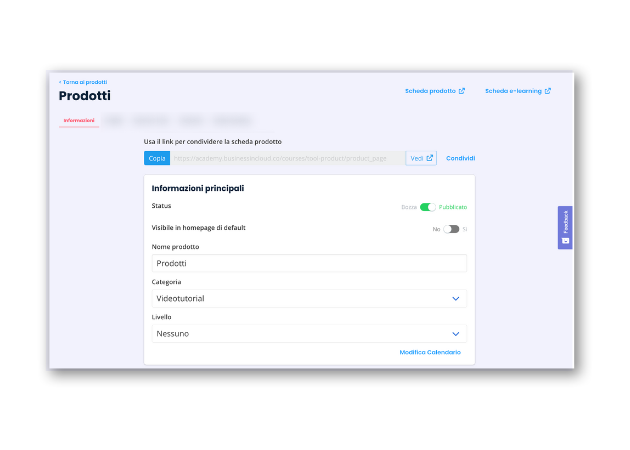Click the product page URL field
This screenshot has width=630, height=450.
[286, 158]
